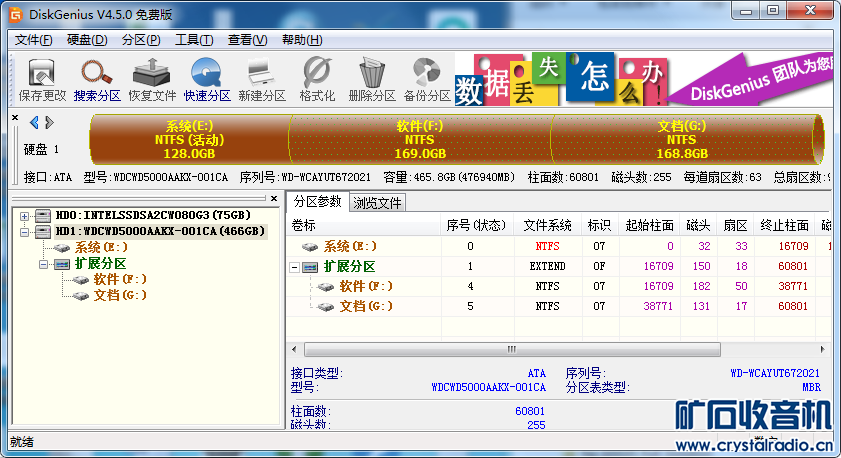Switch to the 浏览文件 tab
This screenshot has width=841, height=458.
point(377,203)
